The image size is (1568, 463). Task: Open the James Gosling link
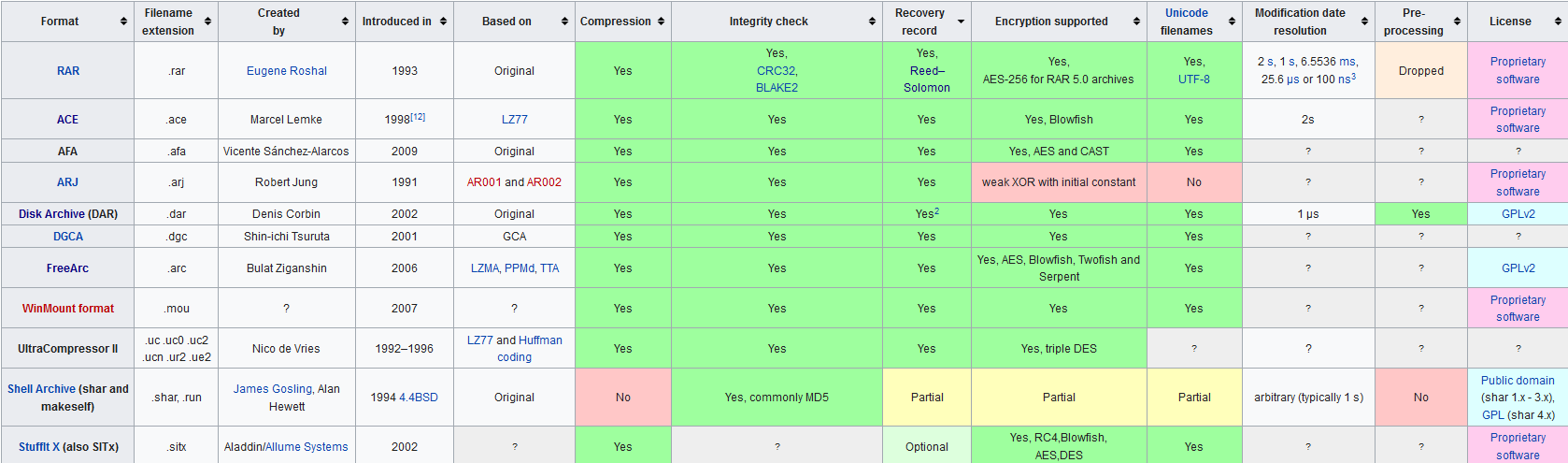coord(273,389)
